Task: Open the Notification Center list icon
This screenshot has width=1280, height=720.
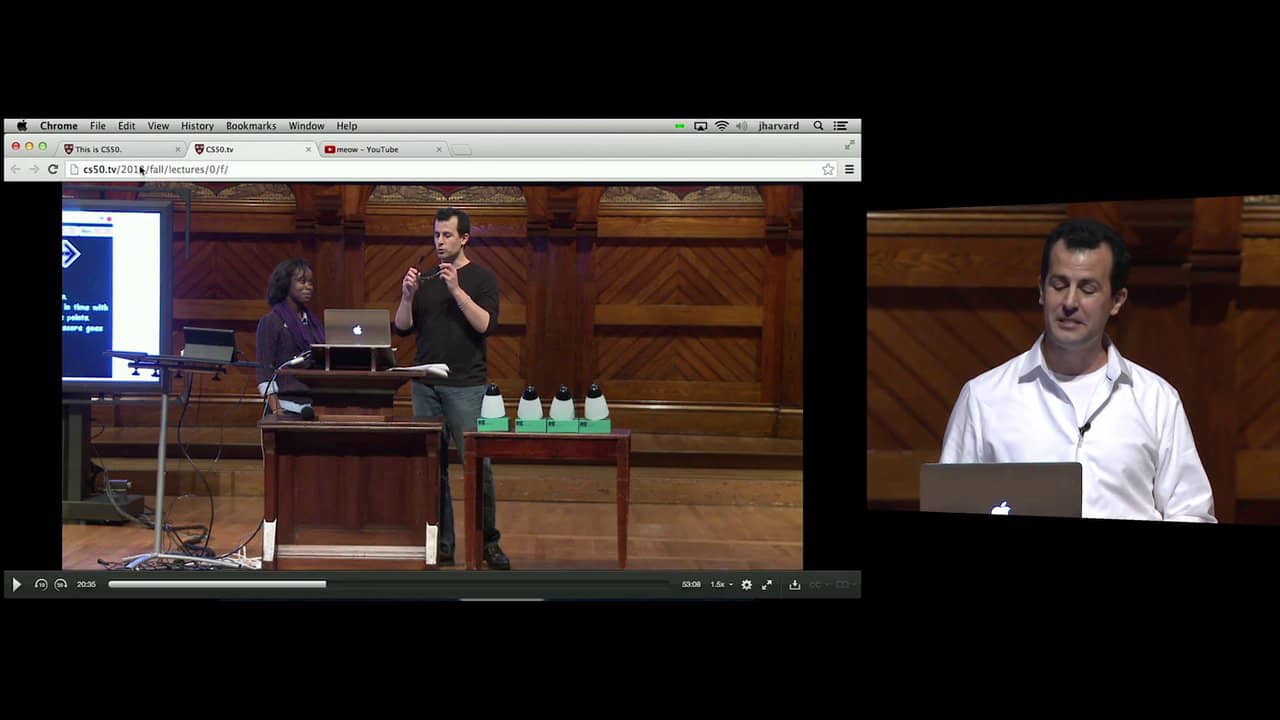Action: (x=841, y=126)
